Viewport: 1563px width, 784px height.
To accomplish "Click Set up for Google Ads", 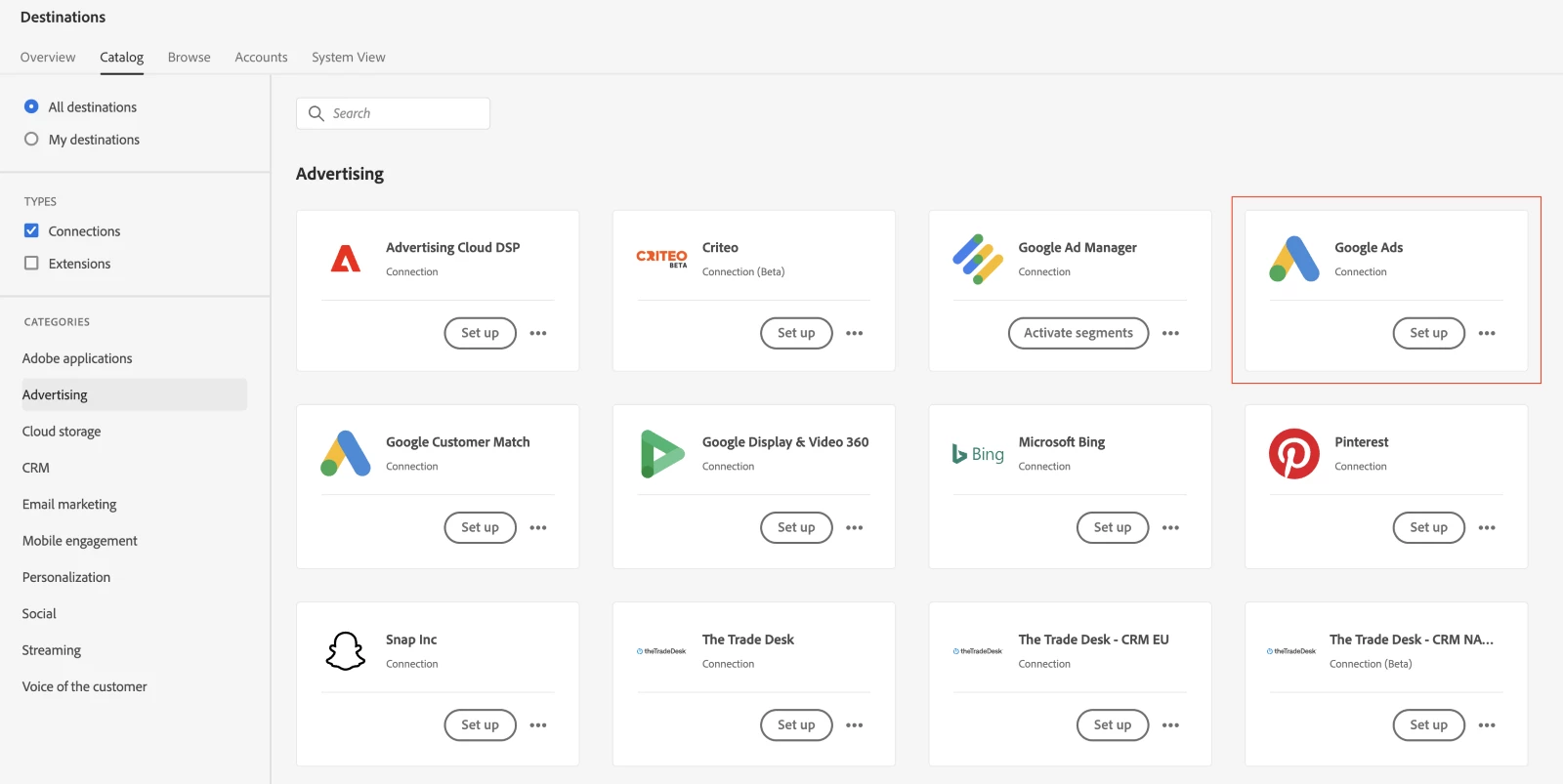I will pyautogui.click(x=1428, y=333).
